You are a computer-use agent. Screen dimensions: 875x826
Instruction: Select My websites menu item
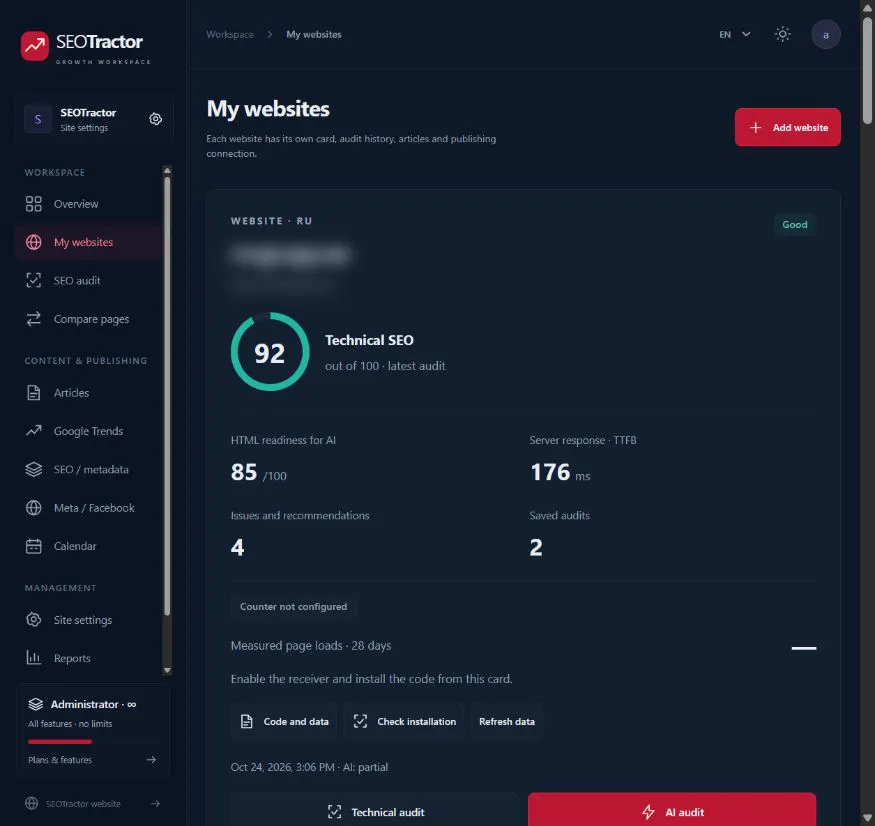(89, 242)
